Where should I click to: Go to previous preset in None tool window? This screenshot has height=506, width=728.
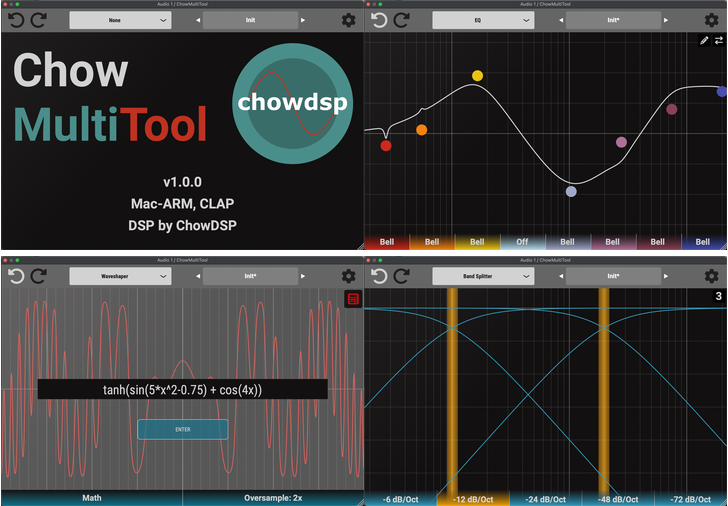[198, 20]
